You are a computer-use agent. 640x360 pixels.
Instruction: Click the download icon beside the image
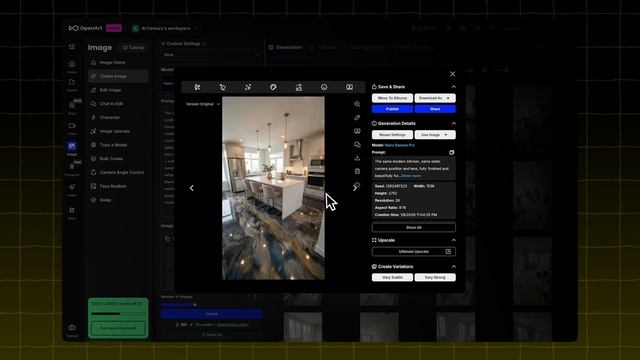tap(357, 158)
